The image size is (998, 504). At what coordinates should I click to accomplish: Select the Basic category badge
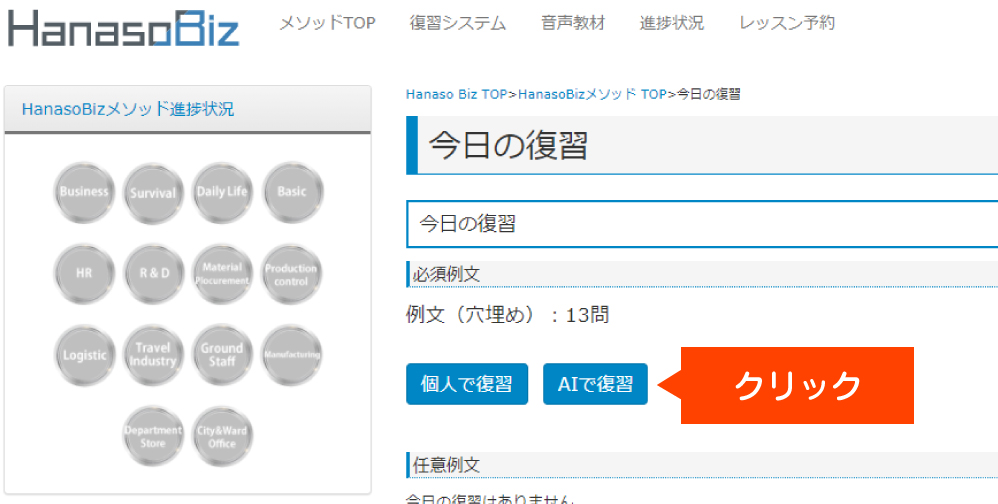292,192
